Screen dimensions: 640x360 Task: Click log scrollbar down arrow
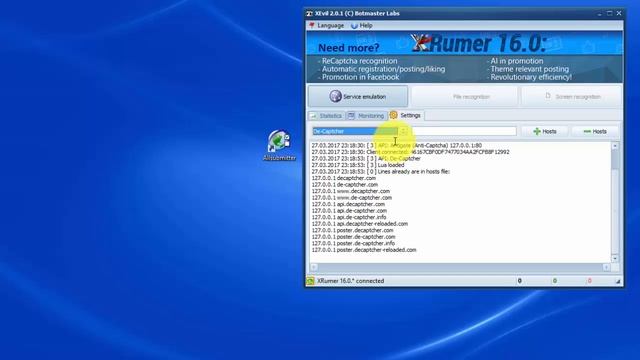(615, 258)
